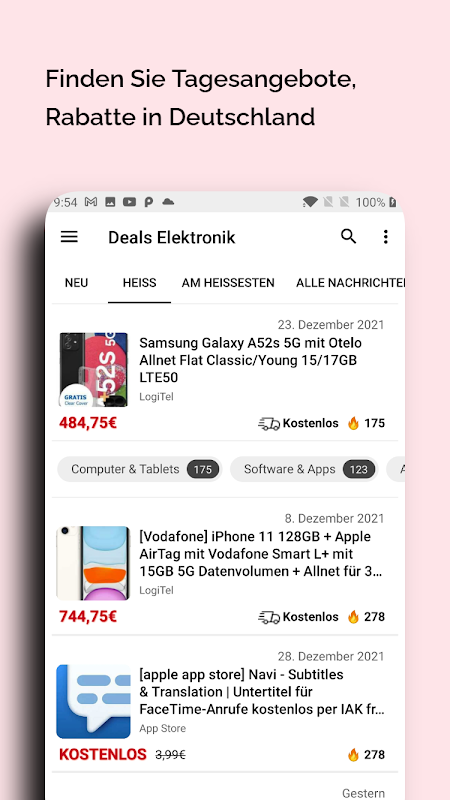Switch to the NEU tab

click(x=77, y=283)
